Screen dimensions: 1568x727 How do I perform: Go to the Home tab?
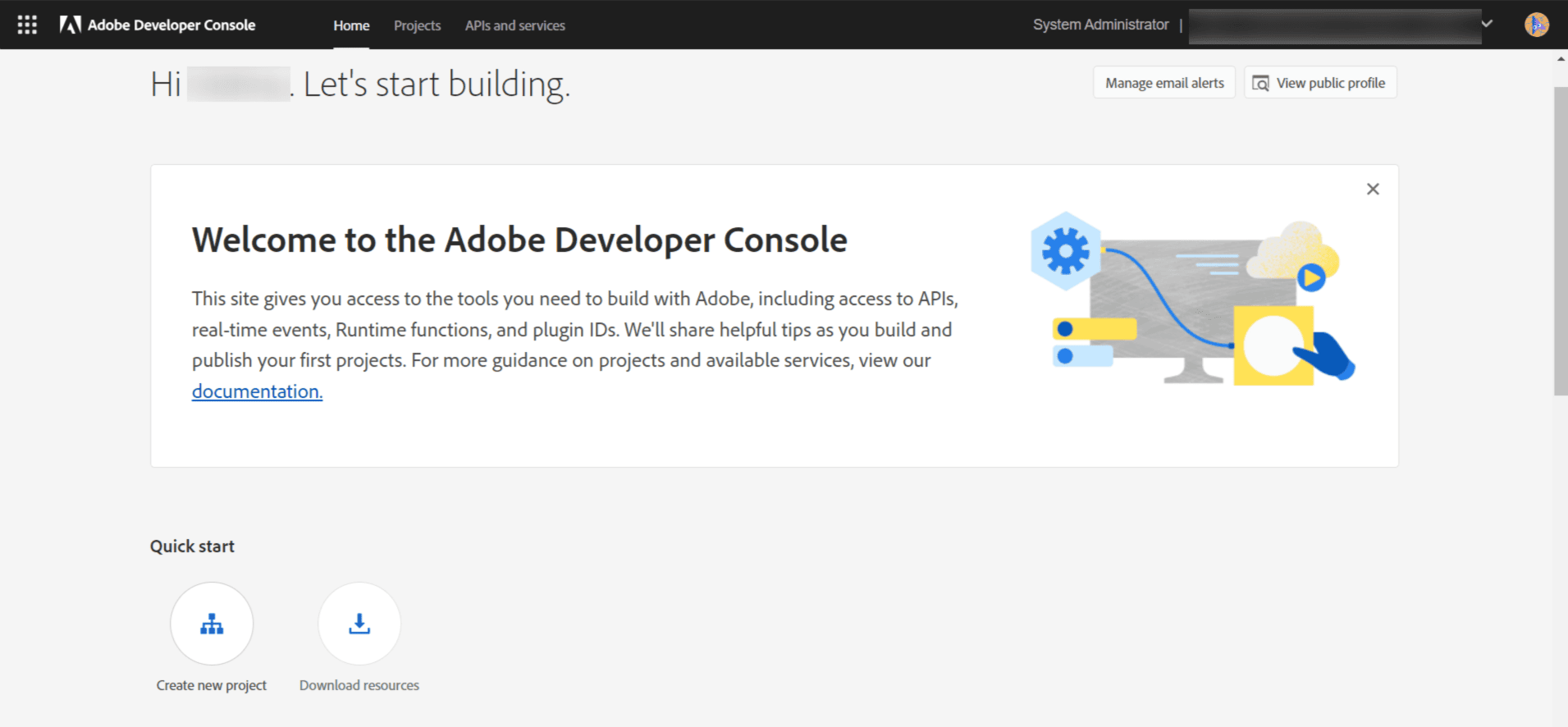[x=351, y=25]
